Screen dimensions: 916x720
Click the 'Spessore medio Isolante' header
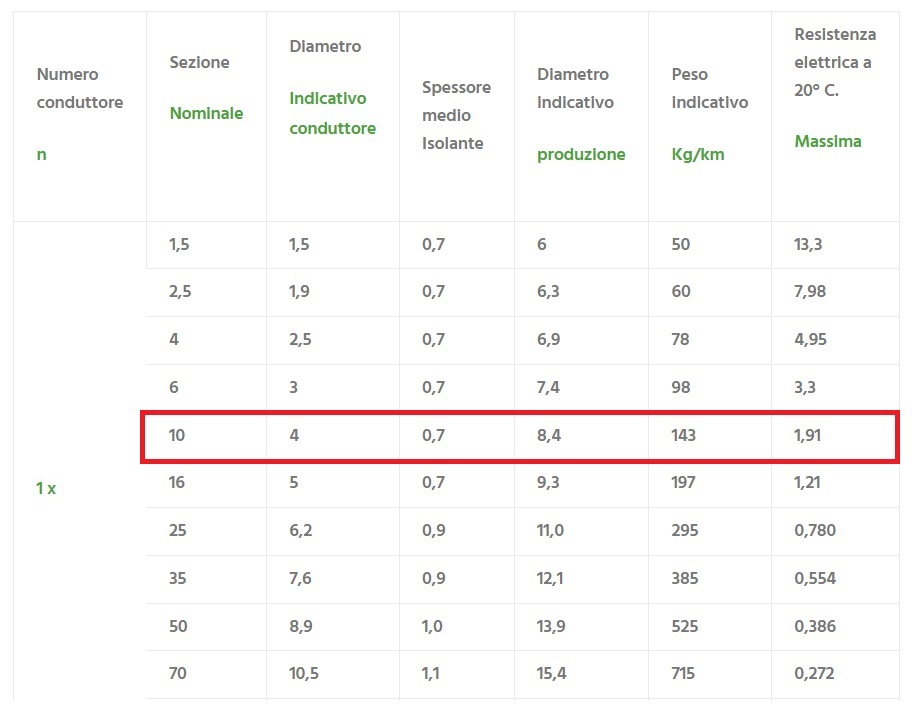[456, 115]
